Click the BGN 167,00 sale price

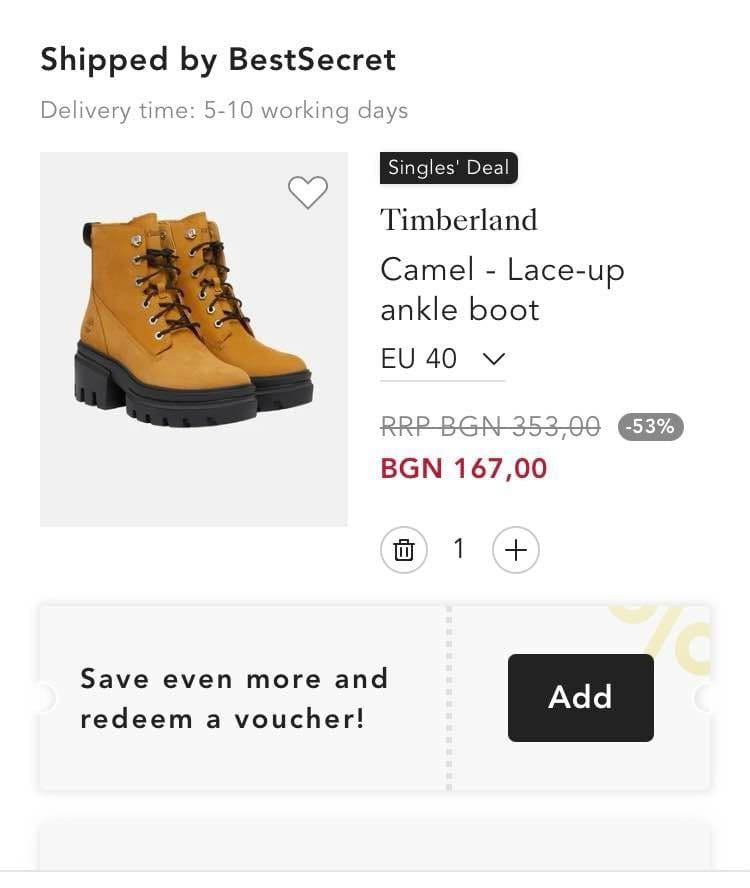click(464, 468)
